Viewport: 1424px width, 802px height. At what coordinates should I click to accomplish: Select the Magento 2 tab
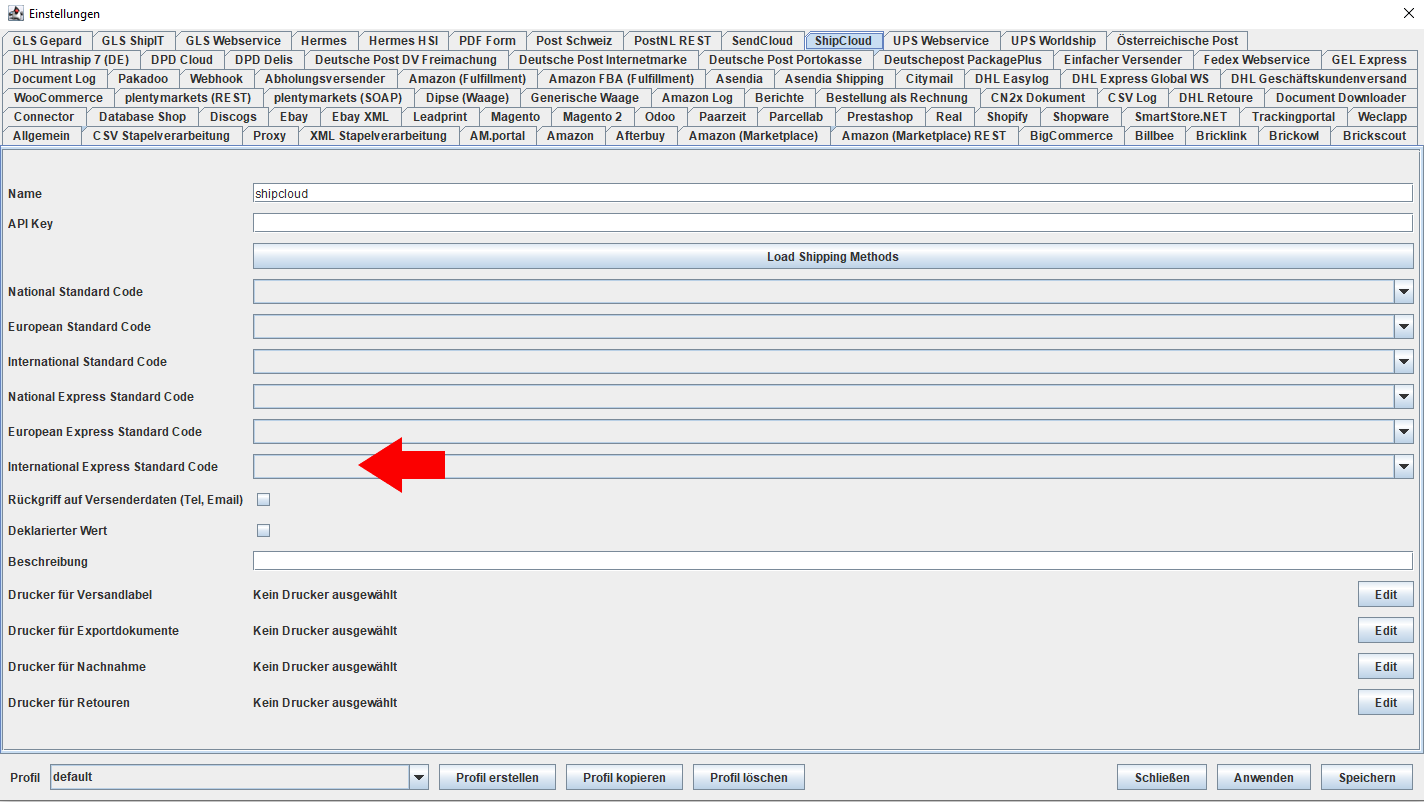click(x=592, y=117)
